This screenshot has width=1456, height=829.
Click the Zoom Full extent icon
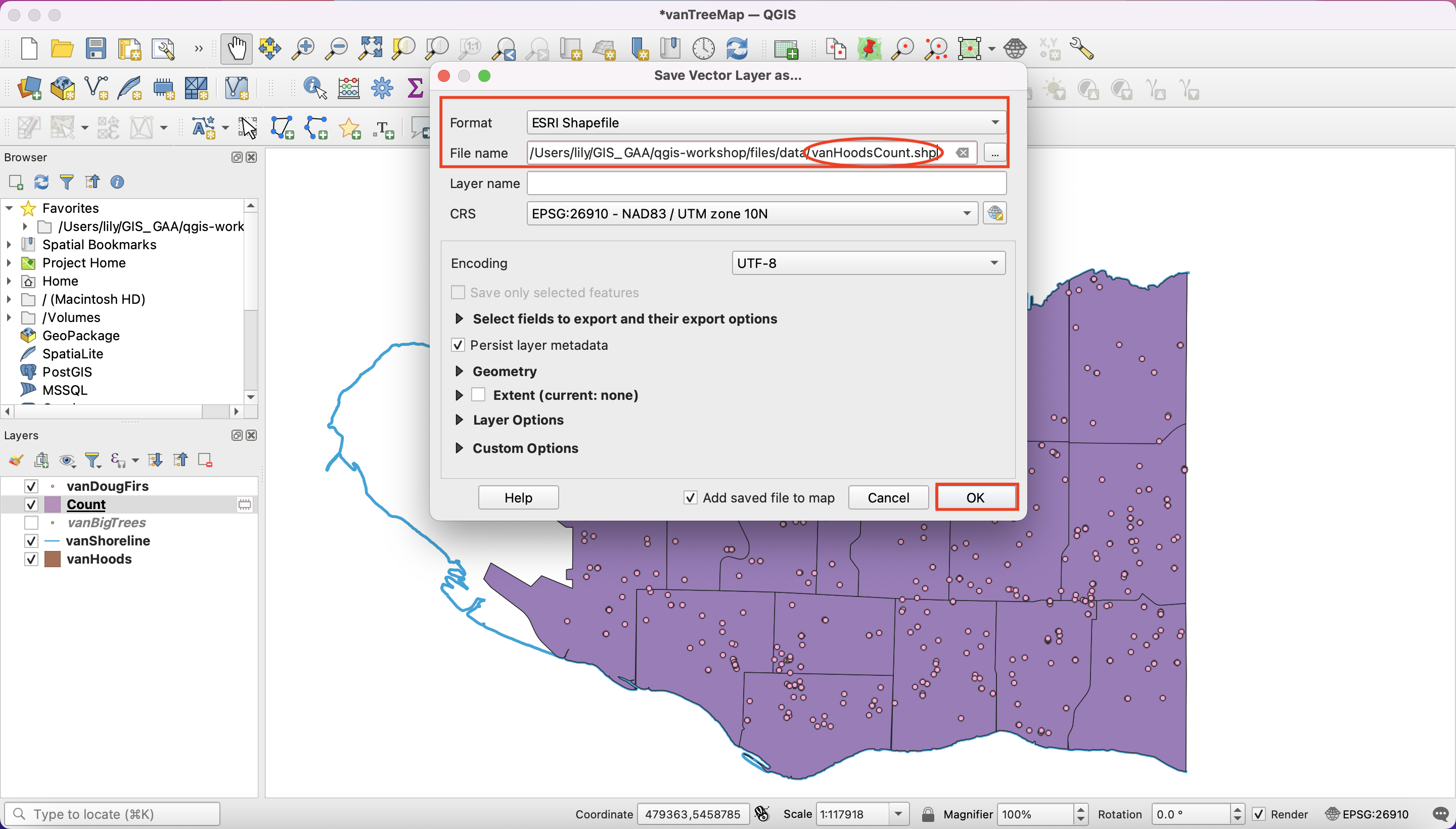[x=370, y=49]
